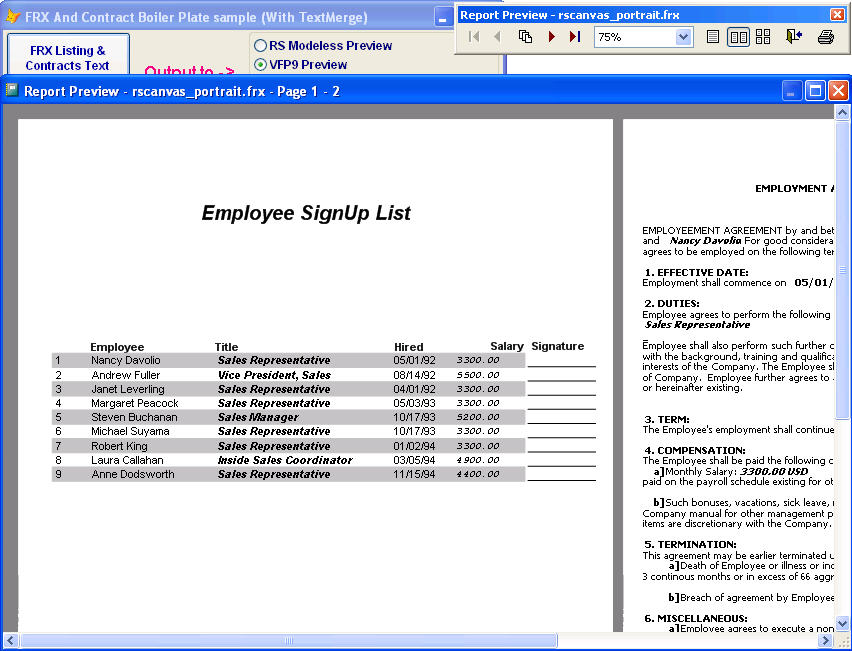852x651 pixels.
Task: Close the Report Preview Page 1 - 2 window
Action: click(x=838, y=90)
